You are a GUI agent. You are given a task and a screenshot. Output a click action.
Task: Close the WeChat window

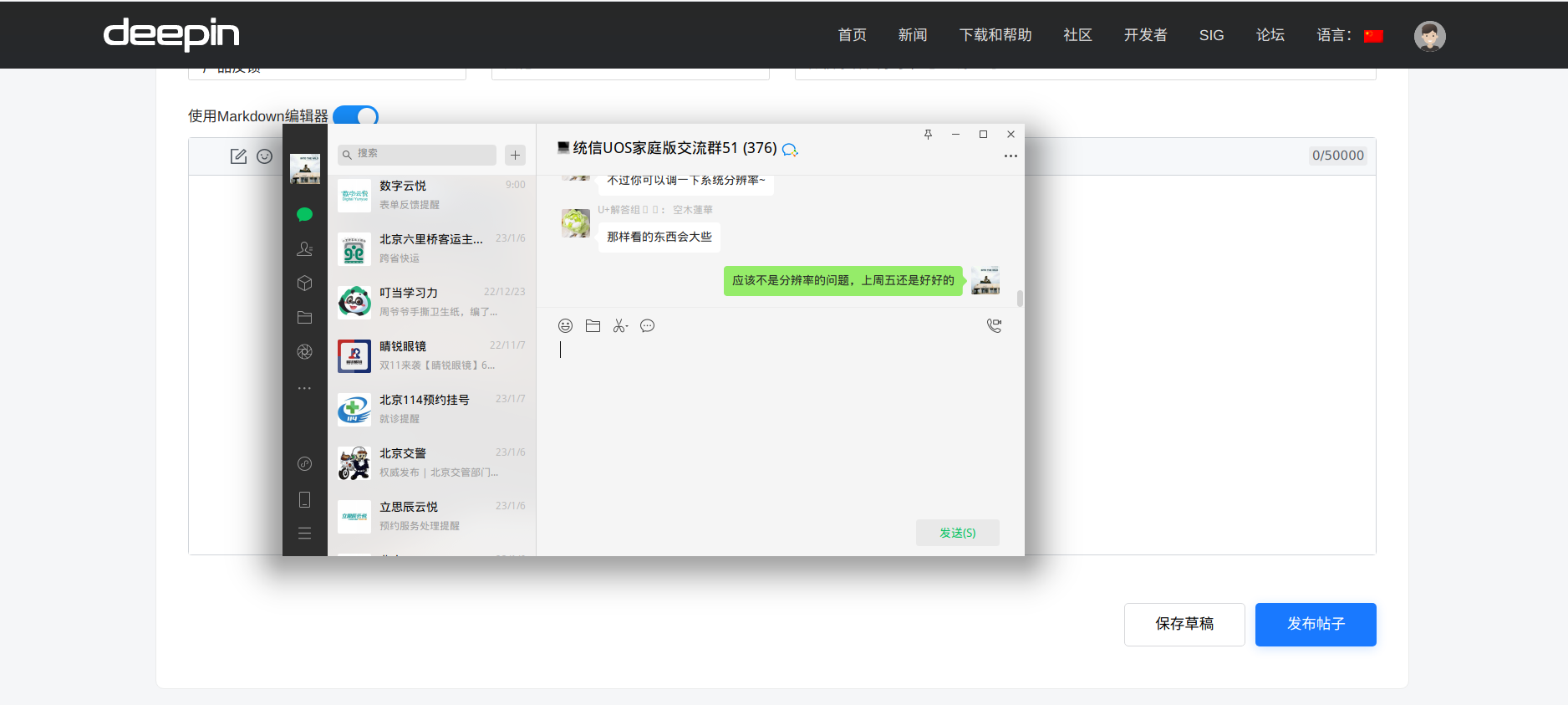(1011, 135)
